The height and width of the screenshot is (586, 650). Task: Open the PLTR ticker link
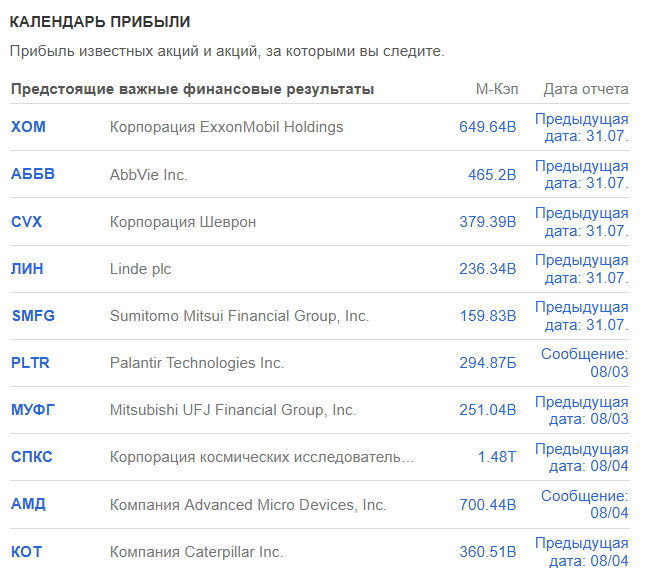[30, 363]
